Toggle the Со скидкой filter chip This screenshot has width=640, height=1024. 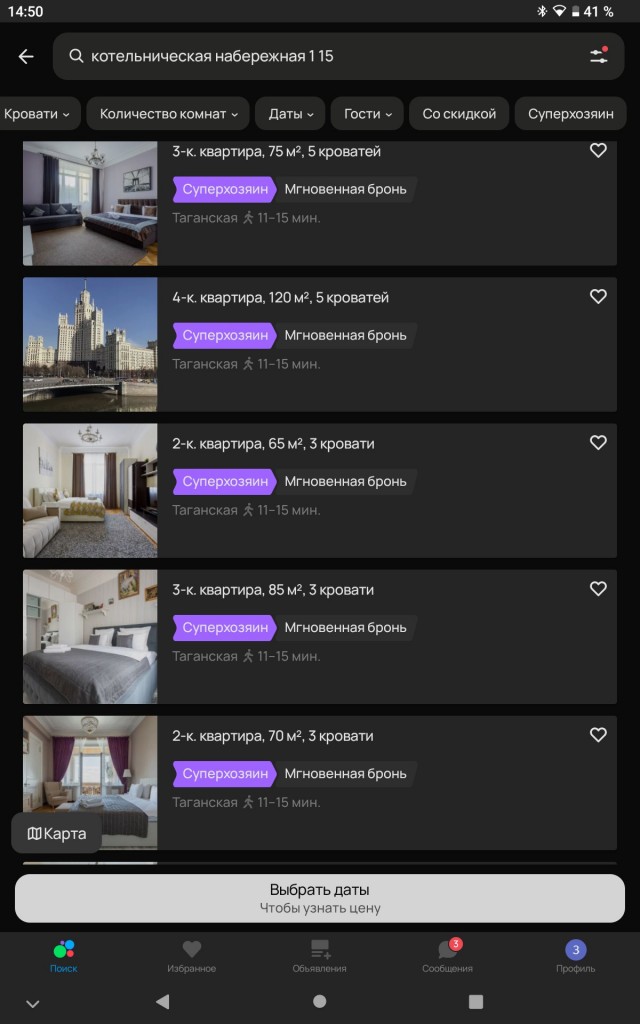[x=459, y=113]
